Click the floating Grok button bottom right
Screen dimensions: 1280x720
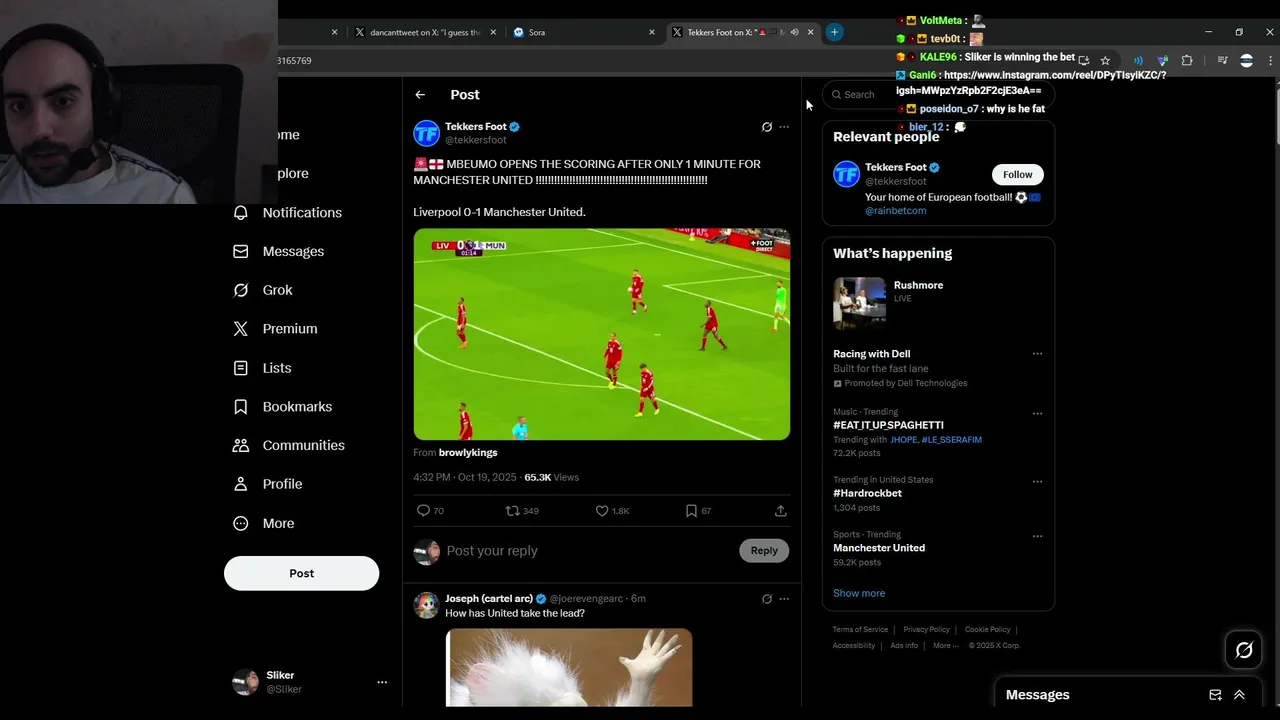pyautogui.click(x=1244, y=651)
